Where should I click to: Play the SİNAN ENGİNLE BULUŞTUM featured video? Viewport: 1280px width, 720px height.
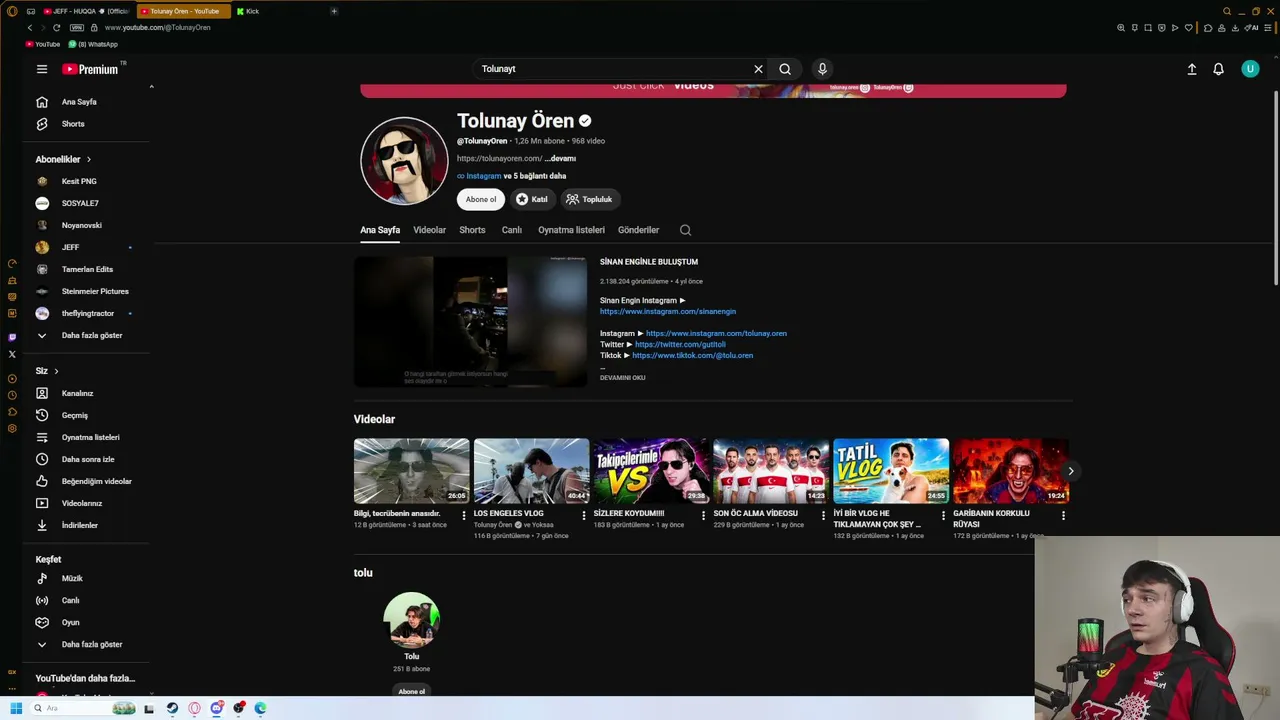pos(470,322)
